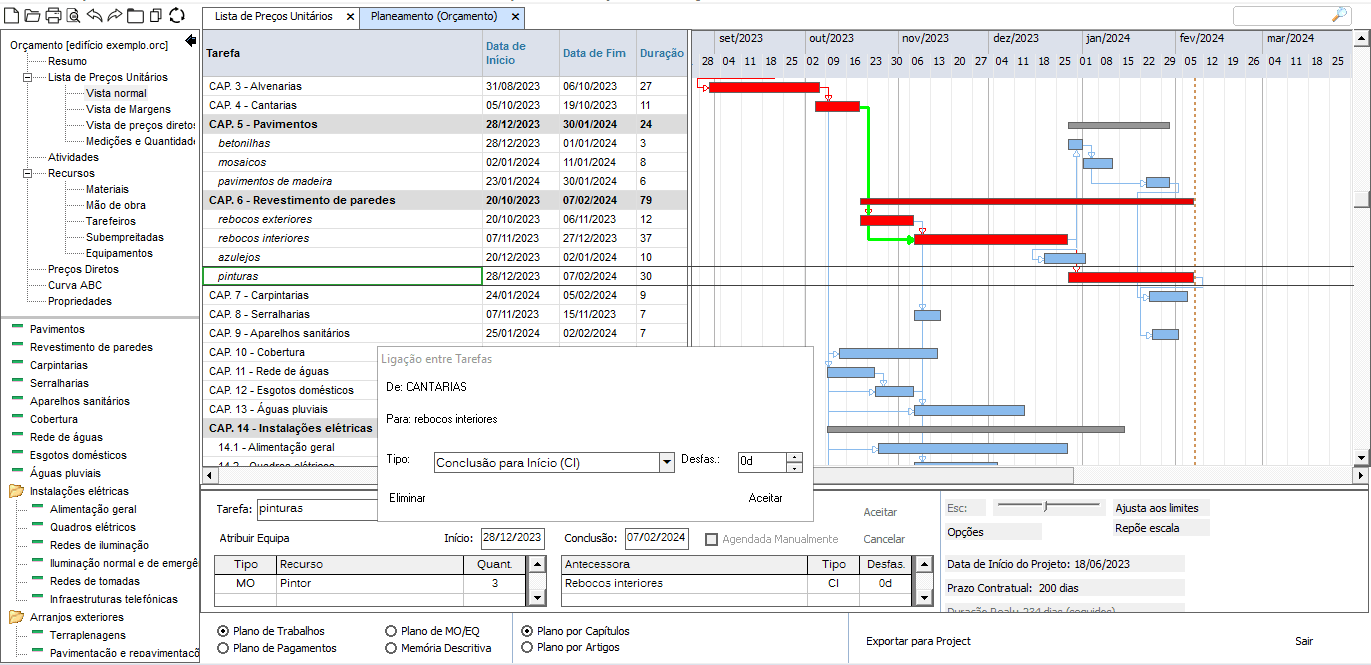This screenshot has height=665, width=1371.
Task: Collapse the Lista de Preços Unitários tree node
Action: pos(28,77)
